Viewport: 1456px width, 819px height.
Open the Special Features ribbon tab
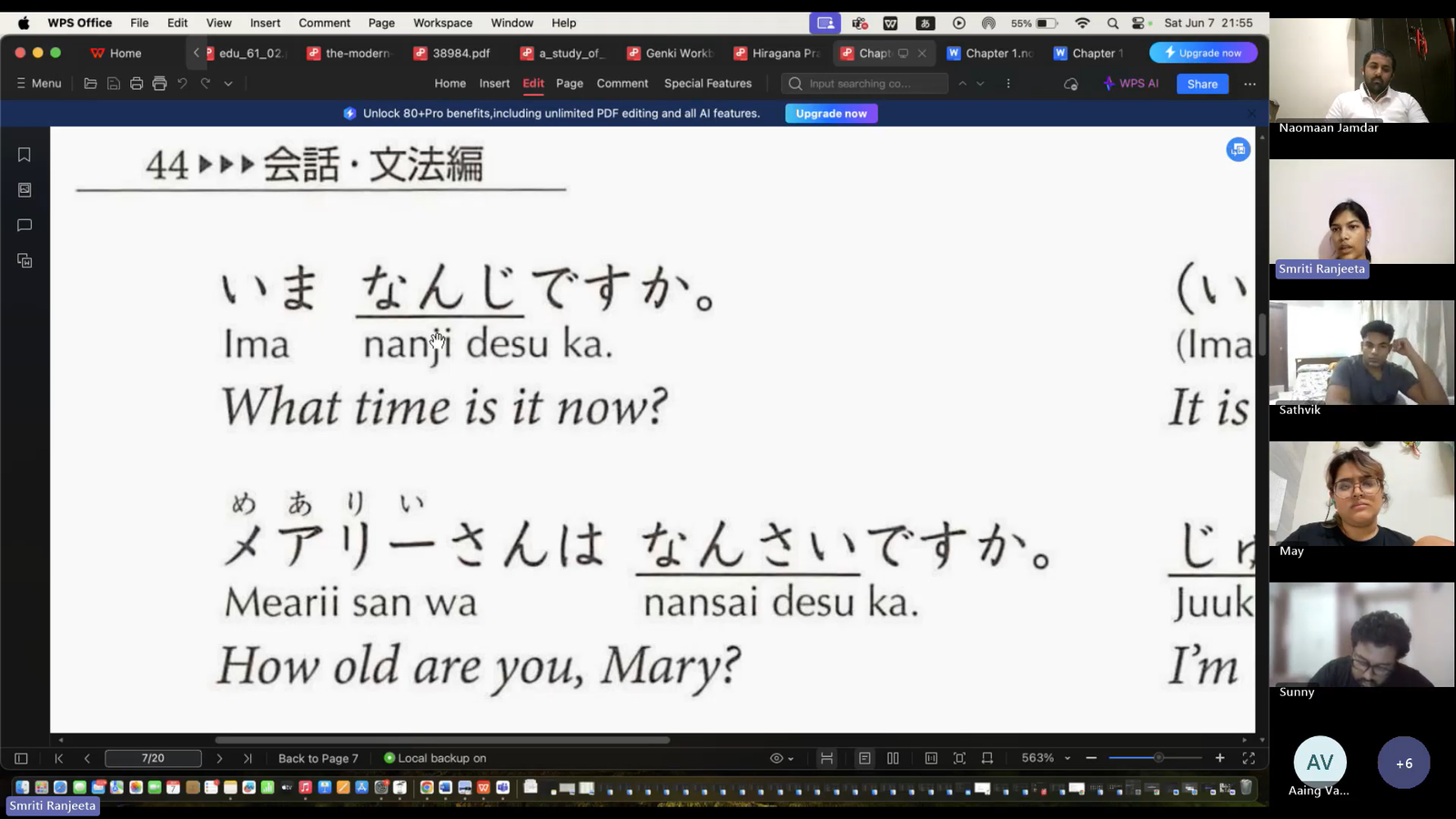(x=708, y=84)
